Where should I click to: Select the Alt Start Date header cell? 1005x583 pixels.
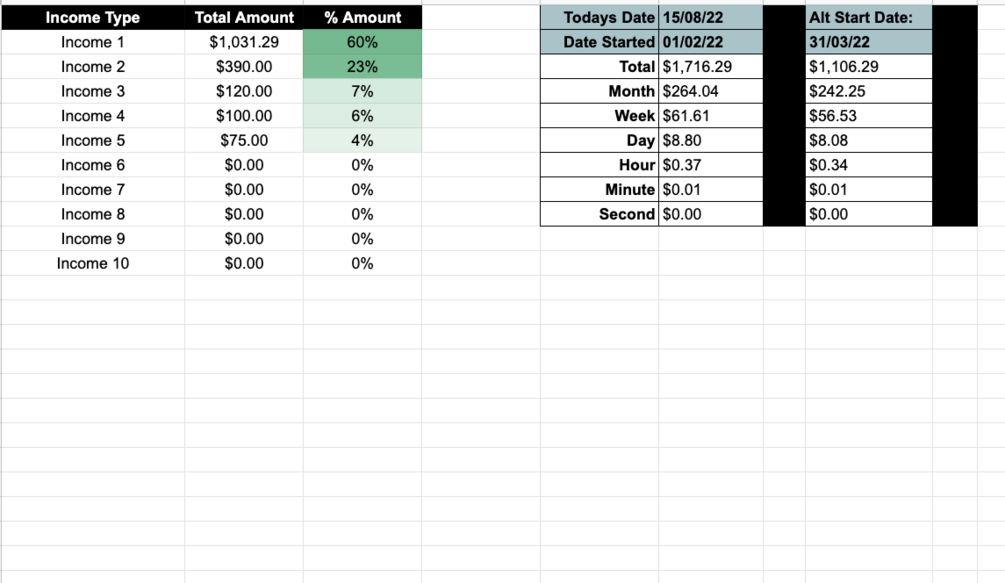click(868, 18)
